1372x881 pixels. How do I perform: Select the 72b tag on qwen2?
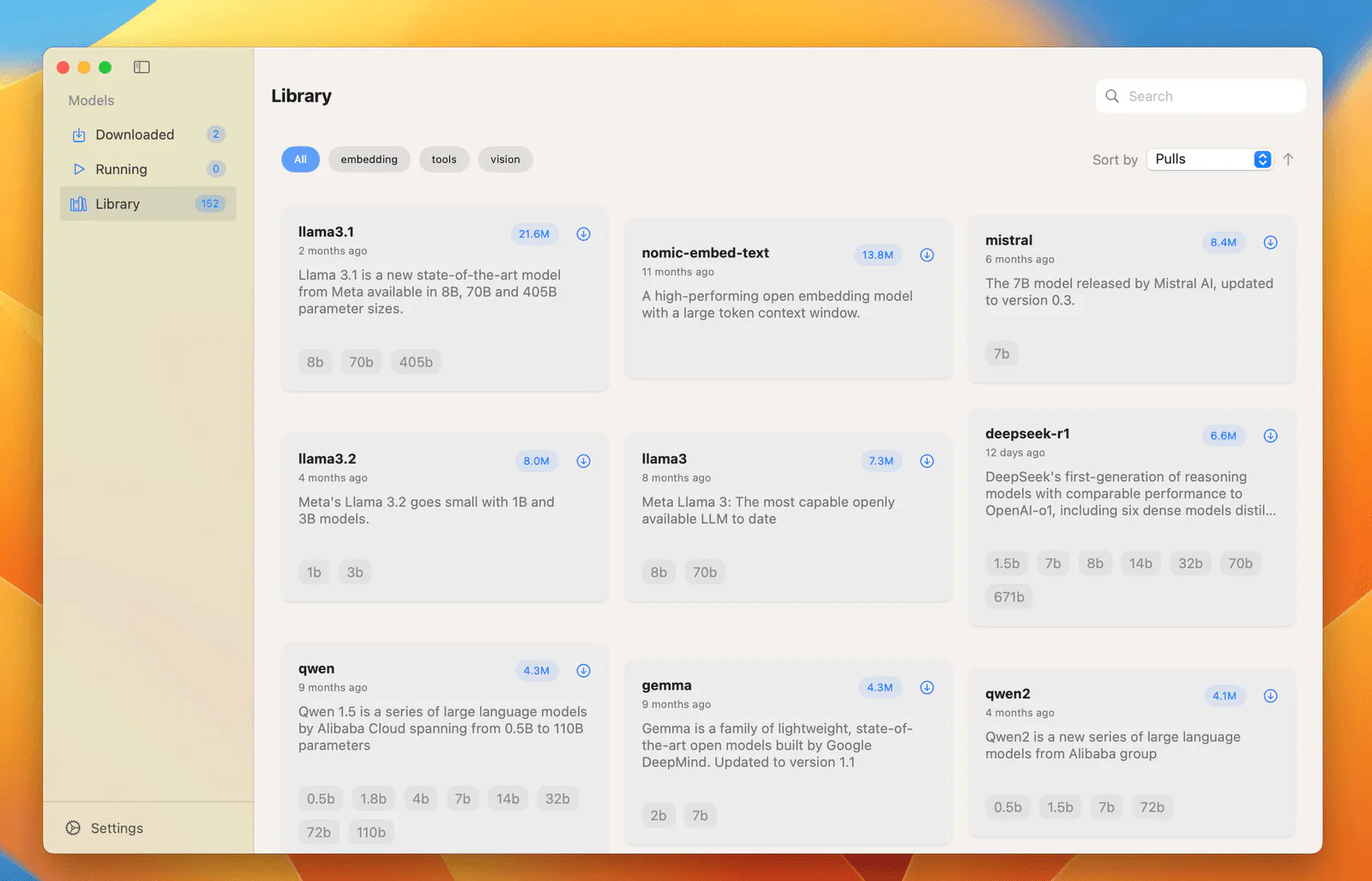coord(1152,807)
